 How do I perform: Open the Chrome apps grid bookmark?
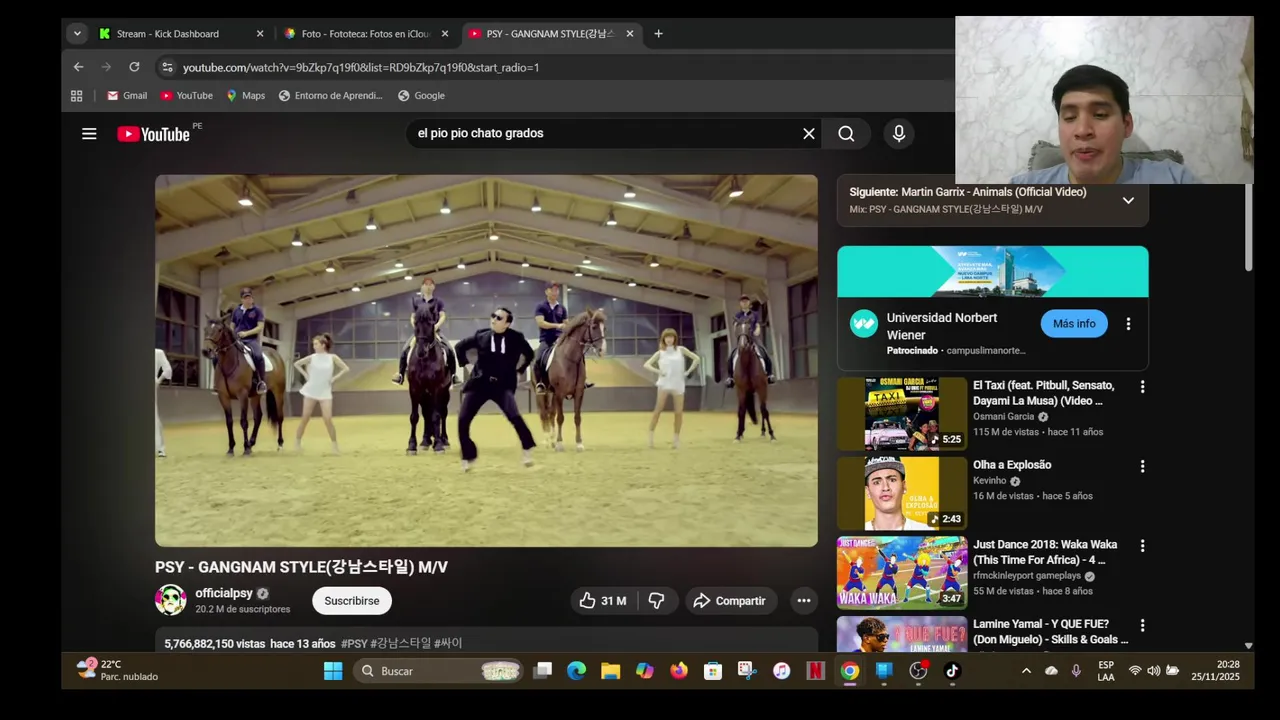76,96
